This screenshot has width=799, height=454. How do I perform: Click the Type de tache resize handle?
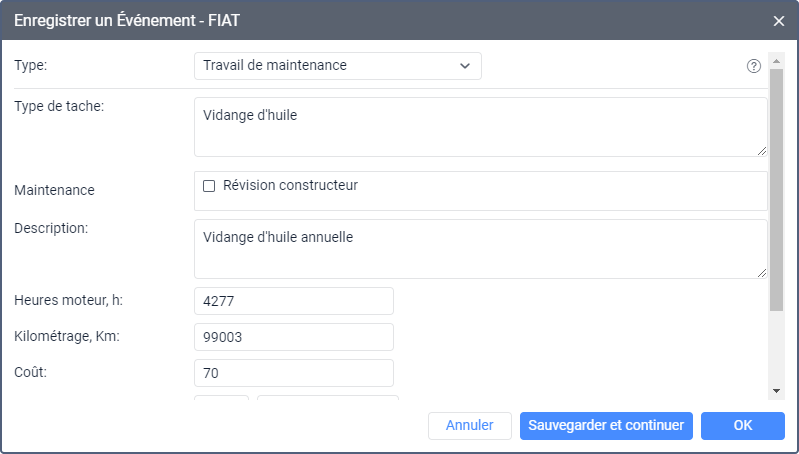tap(761, 150)
